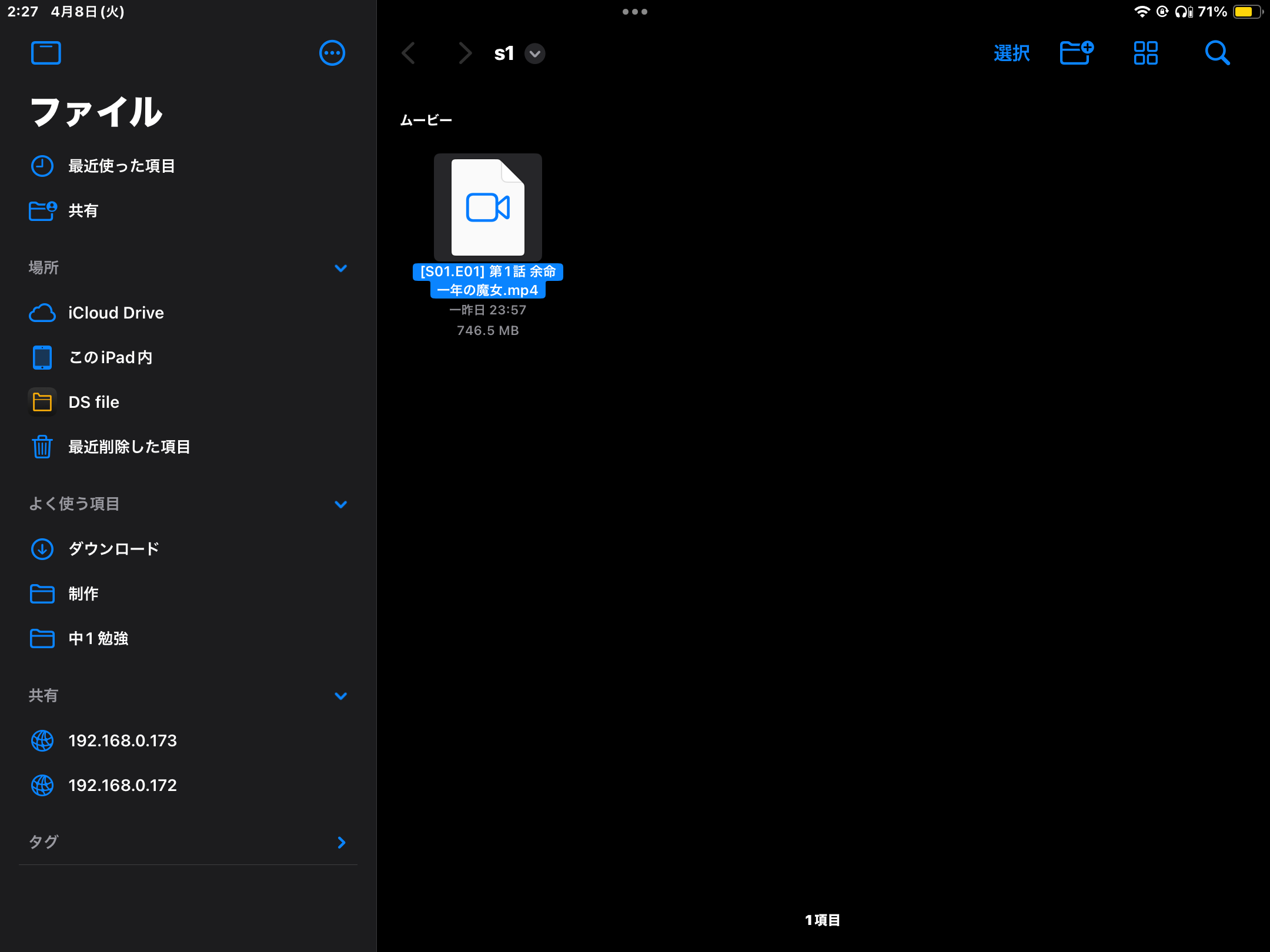Open 最近使った項目 in sidebar

(x=121, y=166)
